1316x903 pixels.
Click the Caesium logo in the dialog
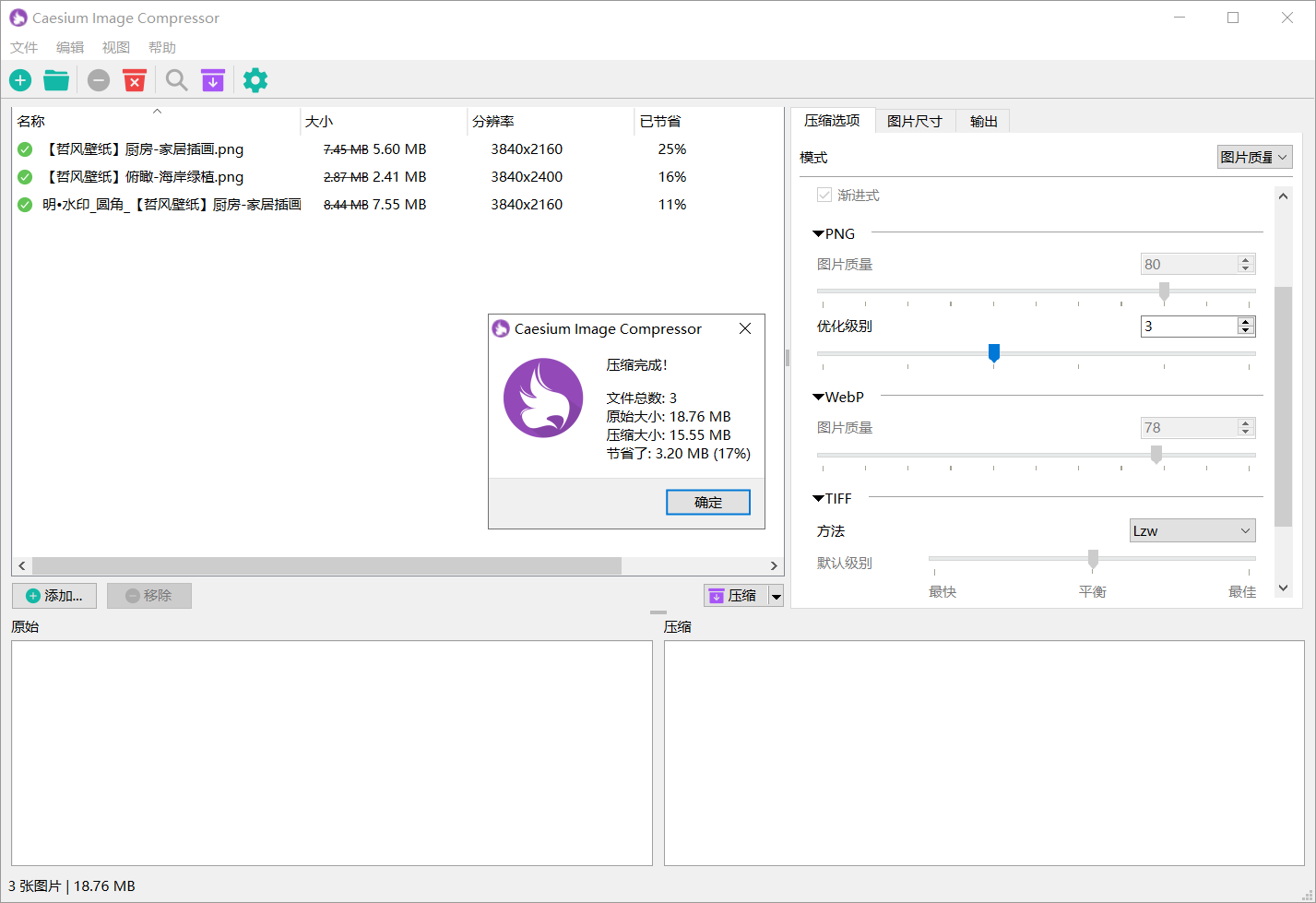(x=543, y=398)
